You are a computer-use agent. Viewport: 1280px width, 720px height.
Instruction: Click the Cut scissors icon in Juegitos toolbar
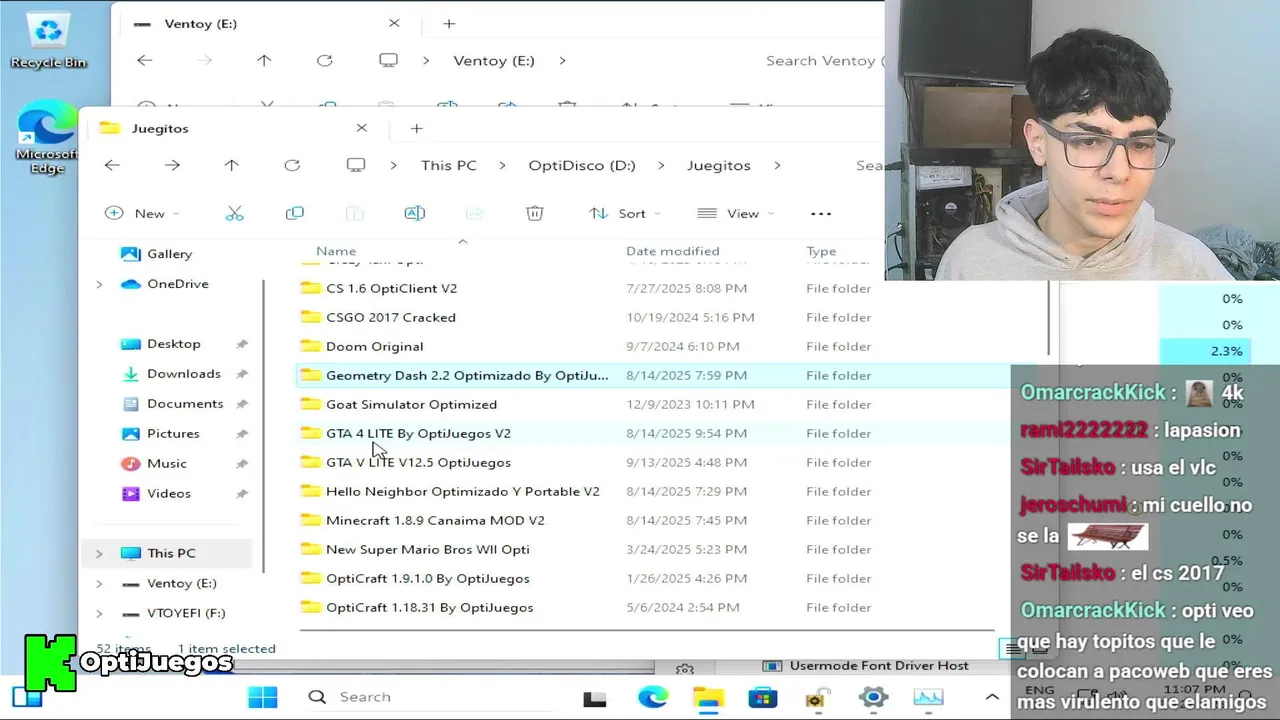click(x=234, y=213)
